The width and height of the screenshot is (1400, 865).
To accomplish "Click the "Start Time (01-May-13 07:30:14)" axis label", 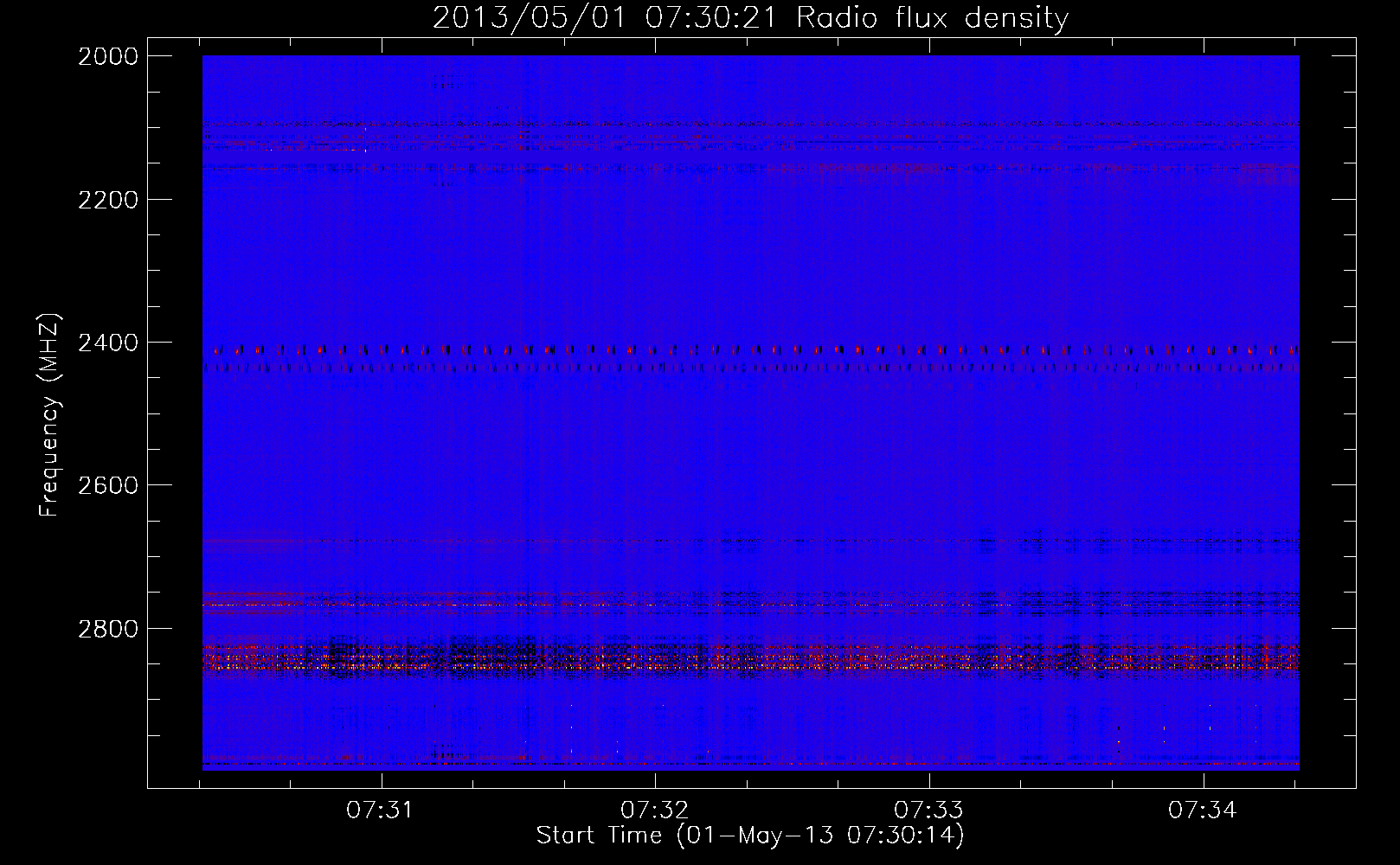I will [750, 836].
